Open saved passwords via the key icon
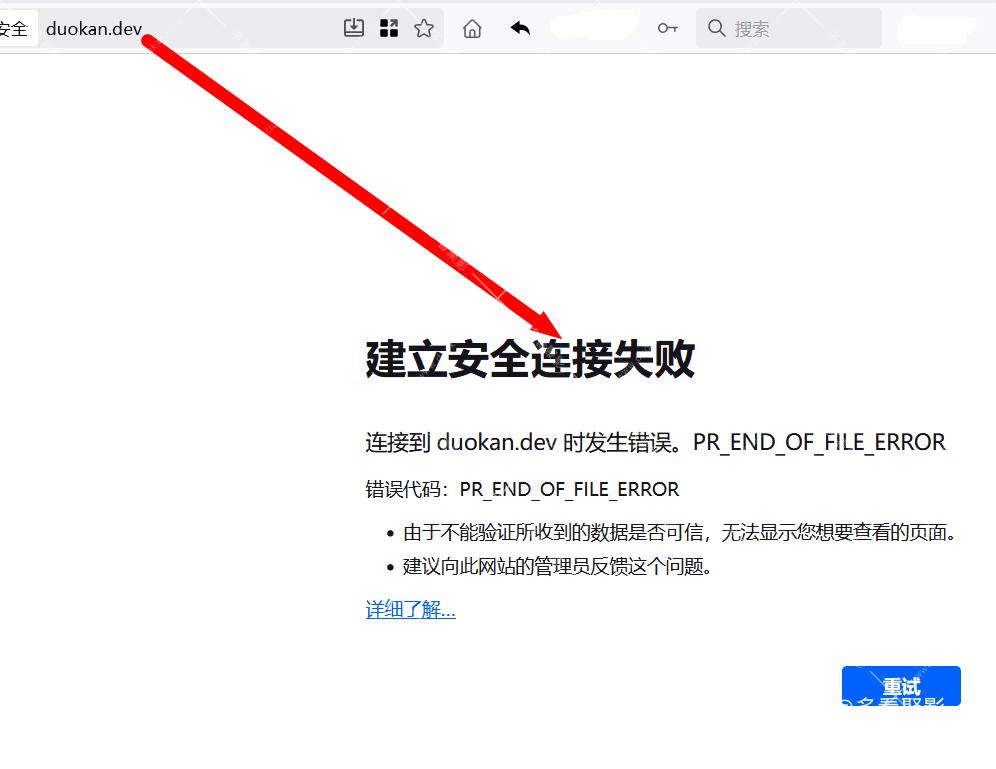 667,28
